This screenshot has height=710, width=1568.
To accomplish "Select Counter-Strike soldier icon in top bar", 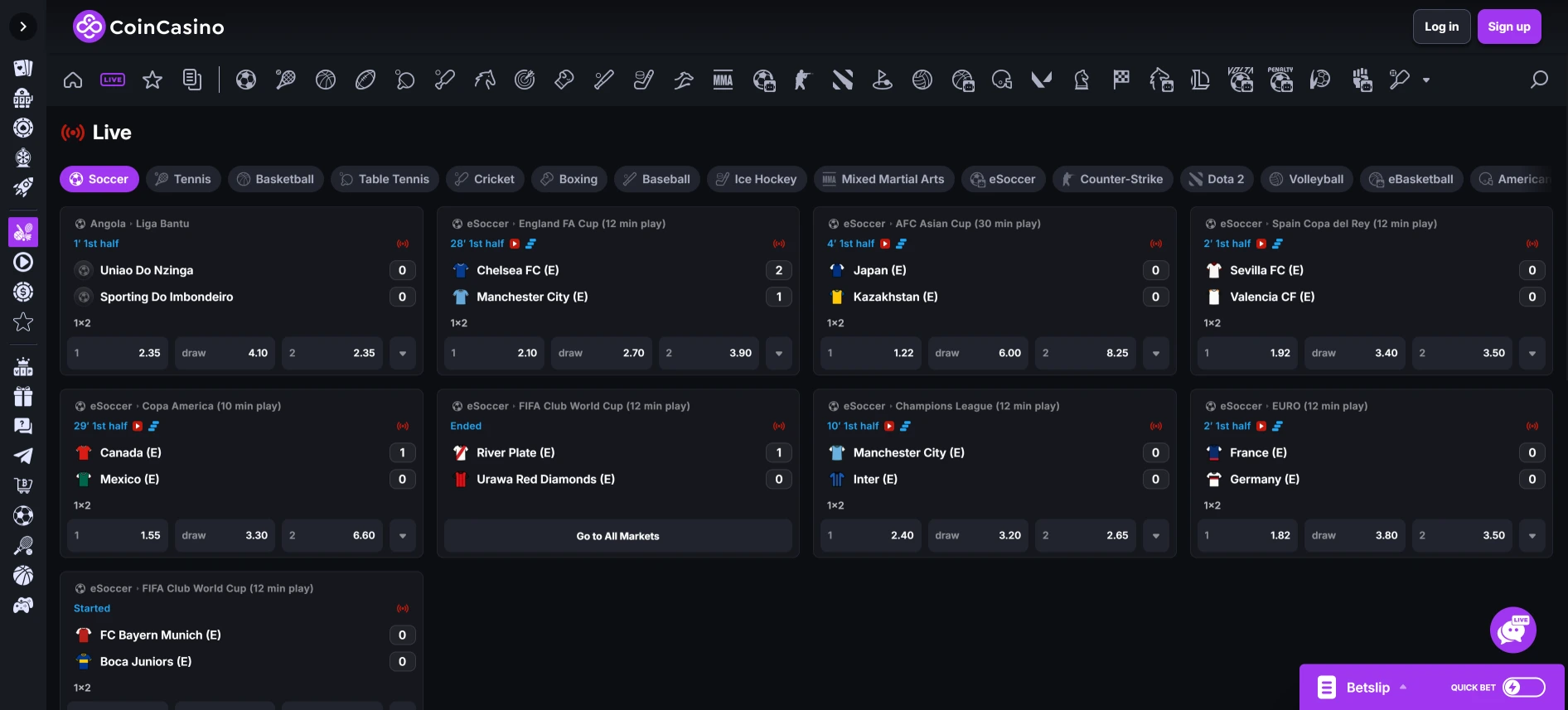I will click(802, 80).
